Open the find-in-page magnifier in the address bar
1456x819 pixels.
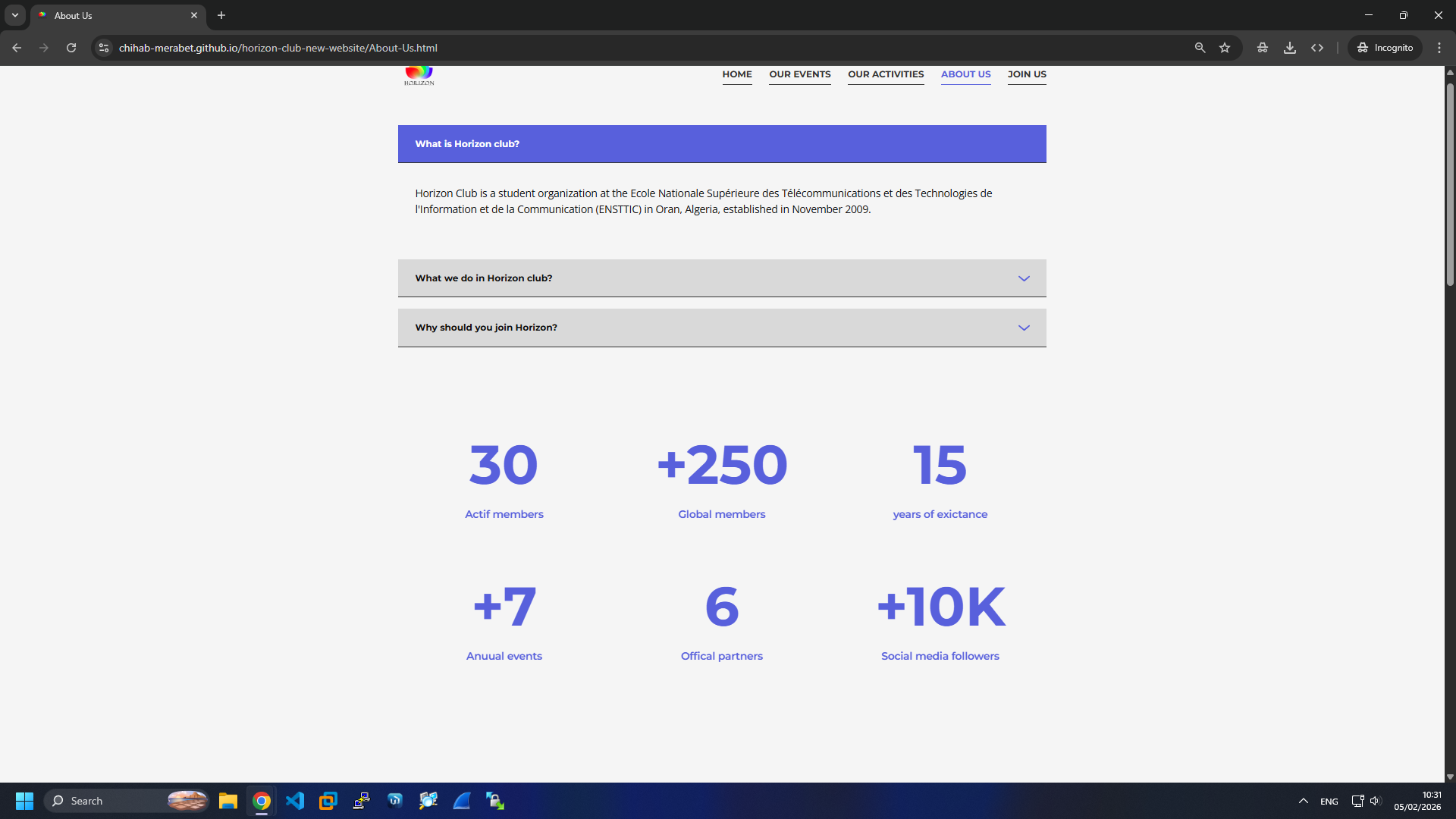pyautogui.click(x=1200, y=47)
